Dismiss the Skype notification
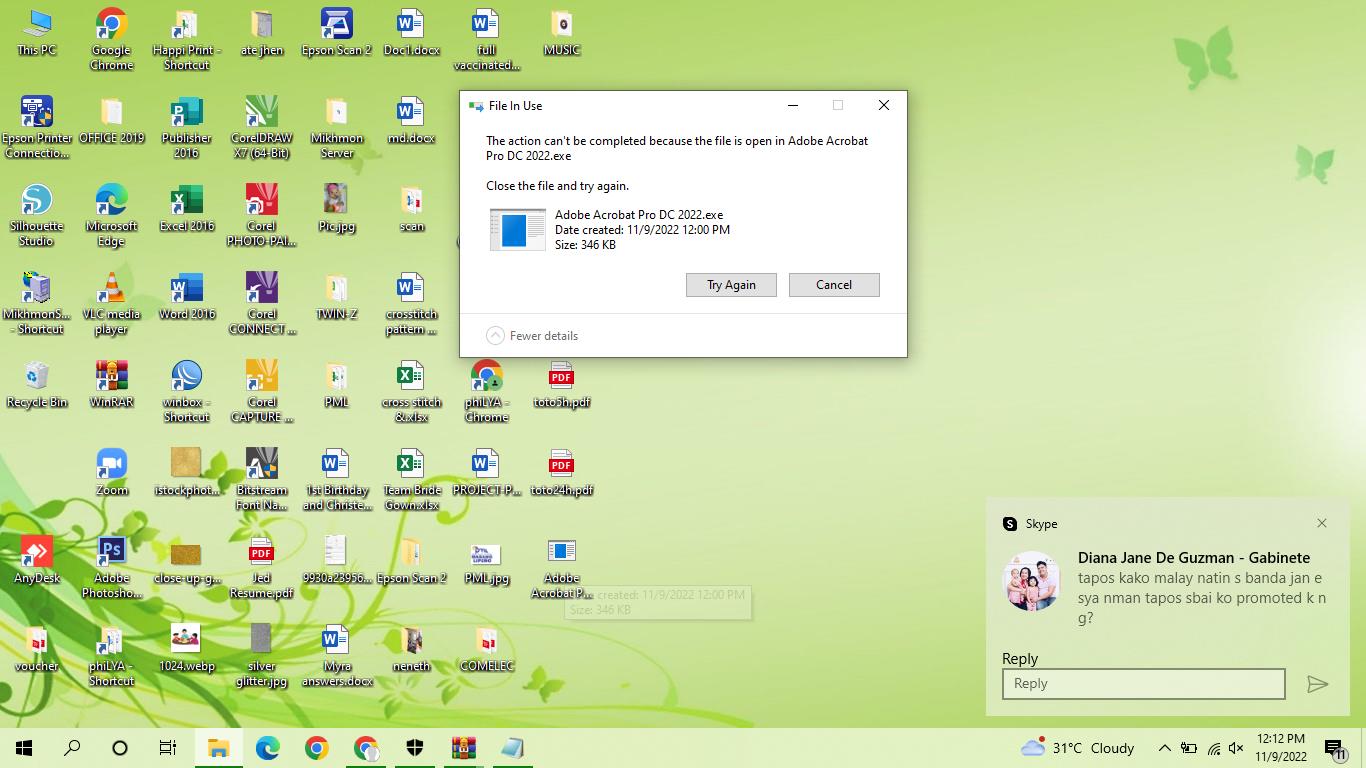1366x768 pixels. pos(1321,523)
